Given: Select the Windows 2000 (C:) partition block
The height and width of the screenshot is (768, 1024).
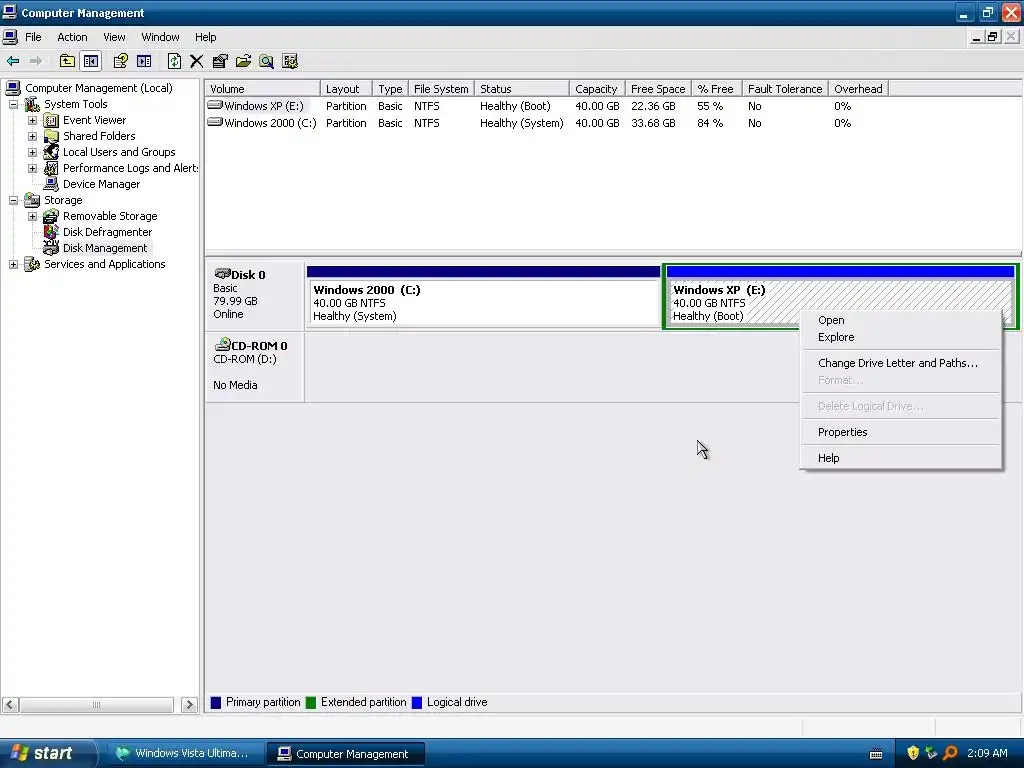Looking at the screenshot, I should [483, 296].
